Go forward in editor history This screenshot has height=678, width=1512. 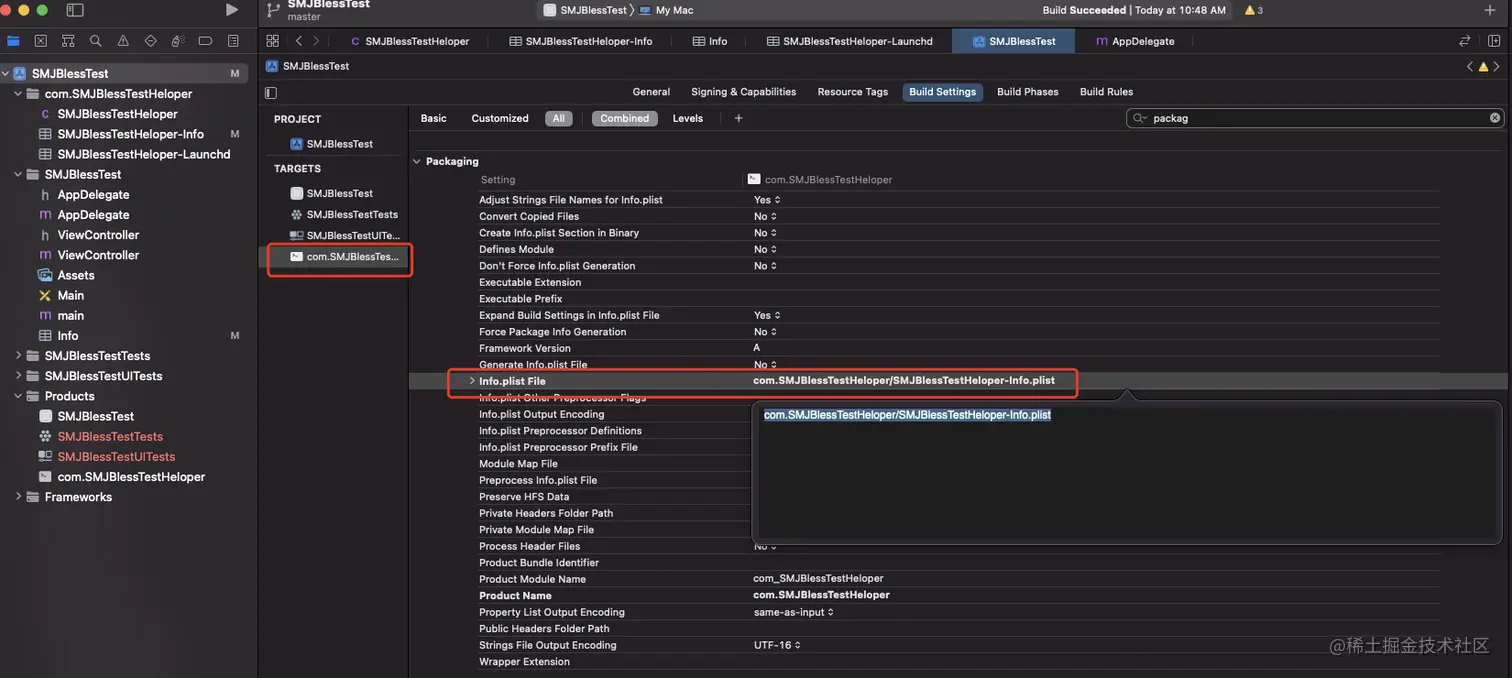pos(316,41)
